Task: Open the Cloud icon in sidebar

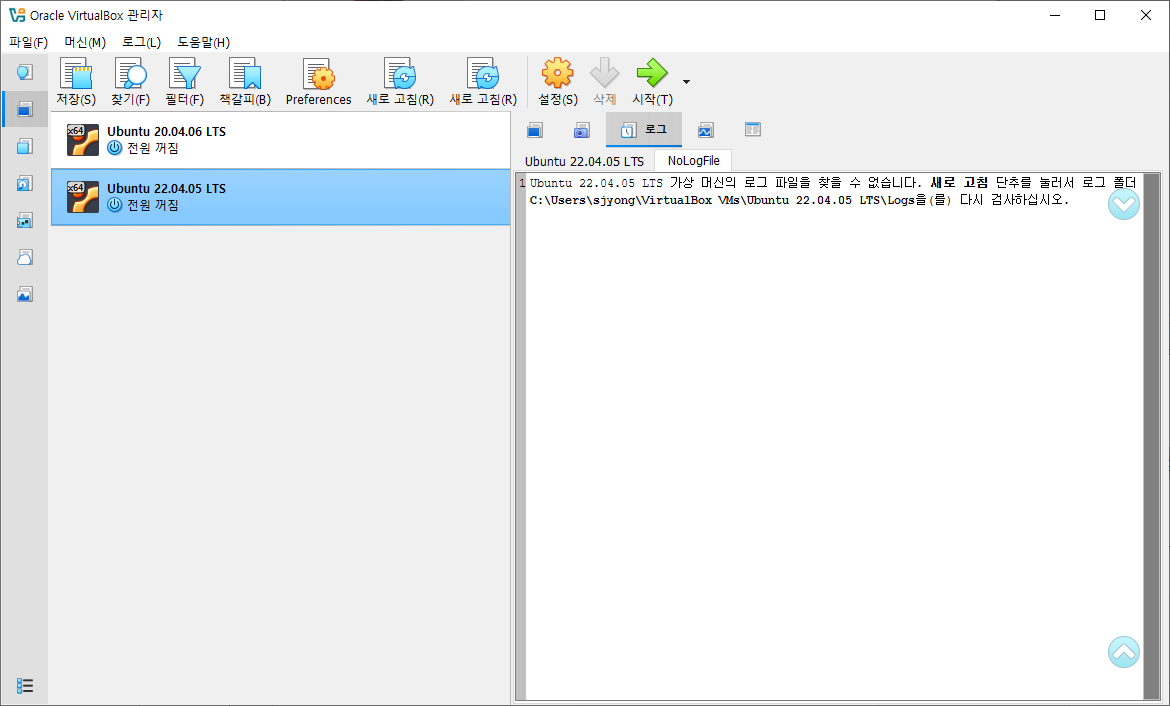Action: coord(25,257)
